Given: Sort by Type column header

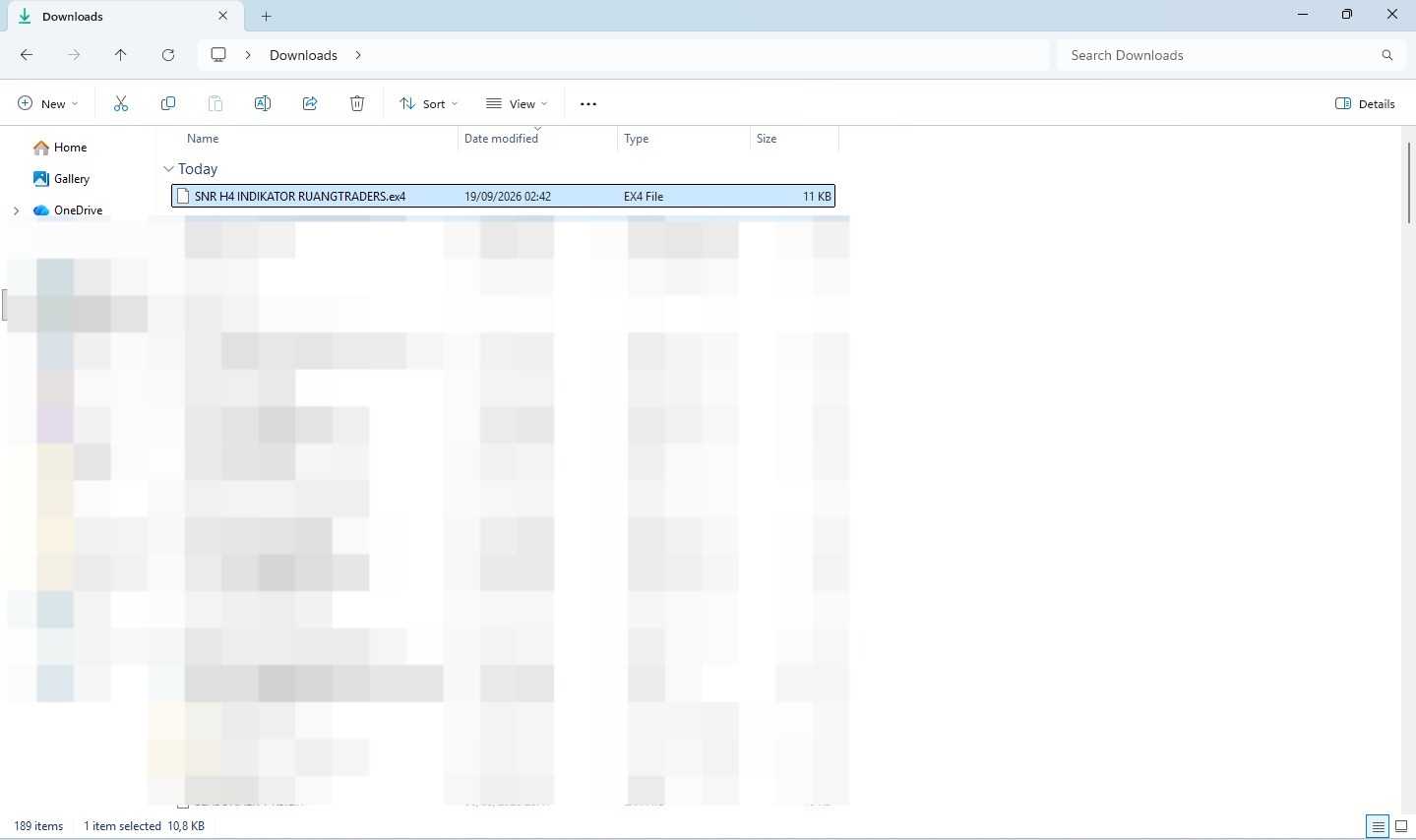Looking at the screenshot, I should (x=636, y=139).
